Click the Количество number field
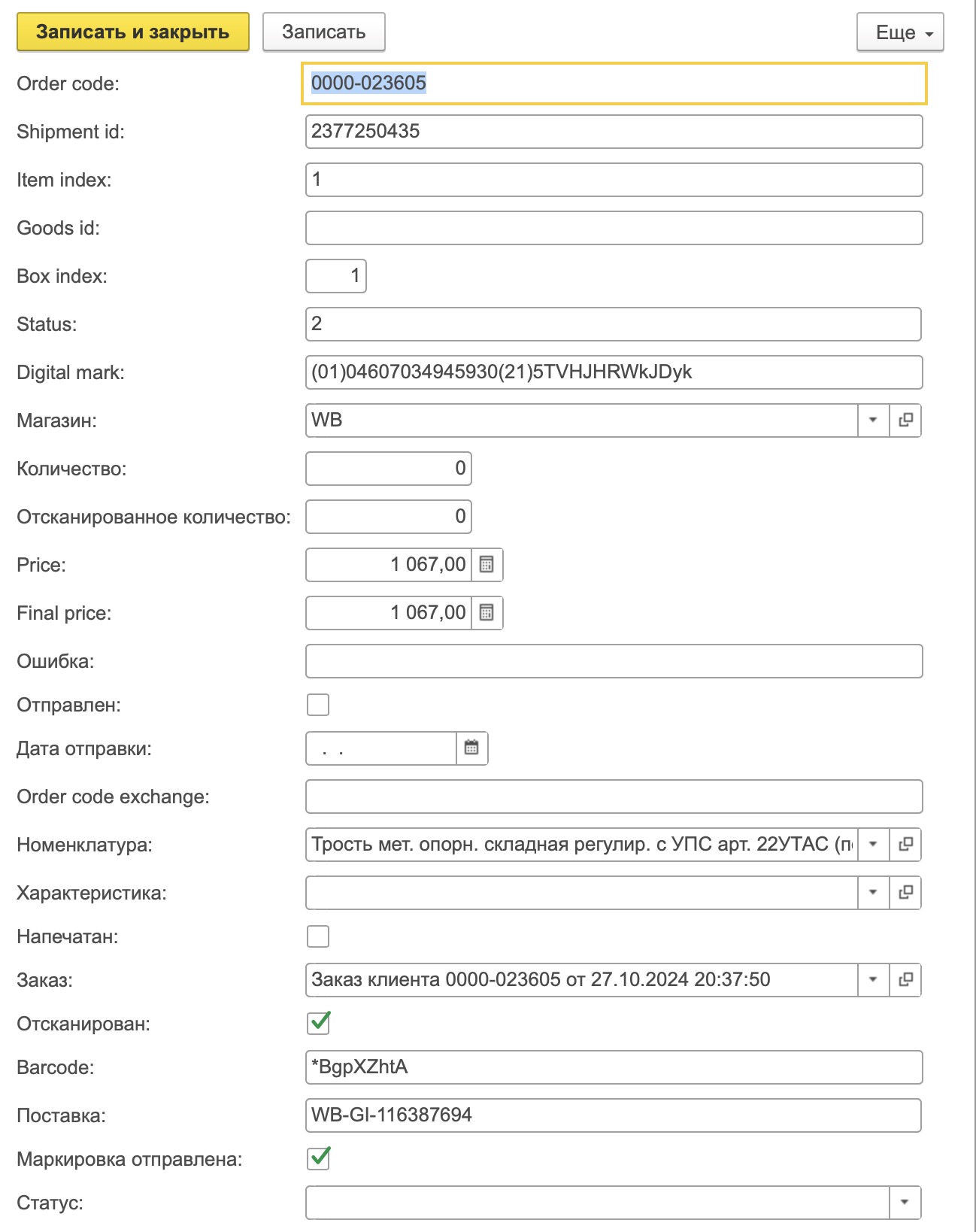The width and height of the screenshot is (976, 1232). 389,469
